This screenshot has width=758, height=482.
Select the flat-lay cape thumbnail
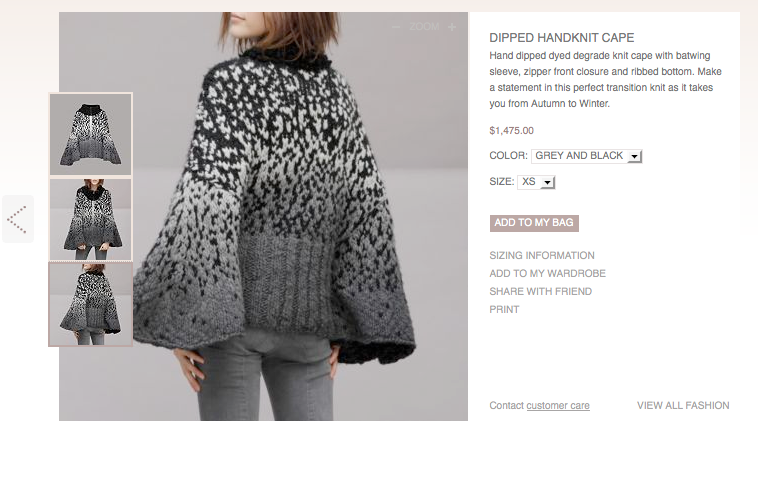tap(90, 134)
